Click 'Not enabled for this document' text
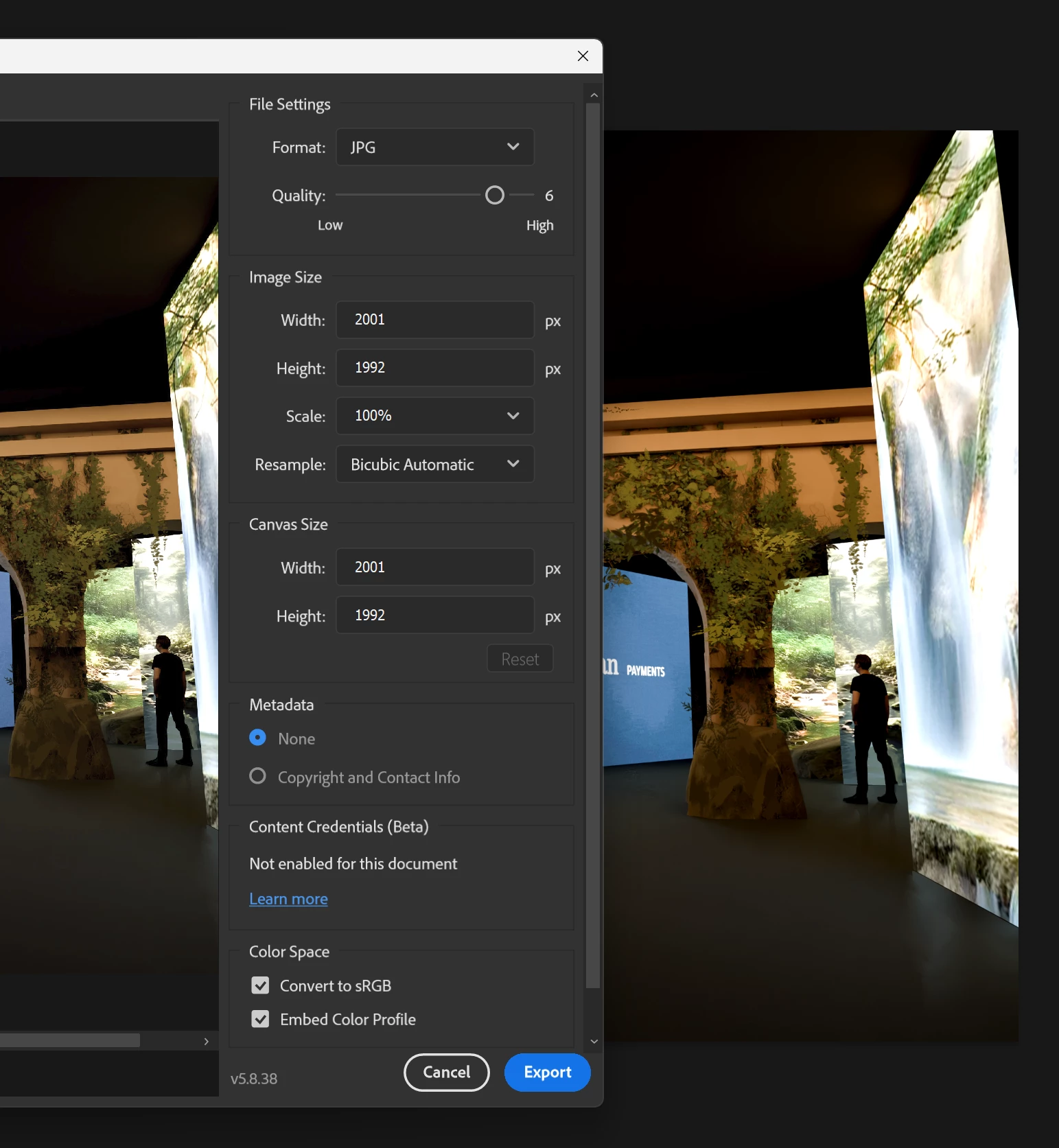The height and width of the screenshot is (1148, 1059). click(353, 864)
